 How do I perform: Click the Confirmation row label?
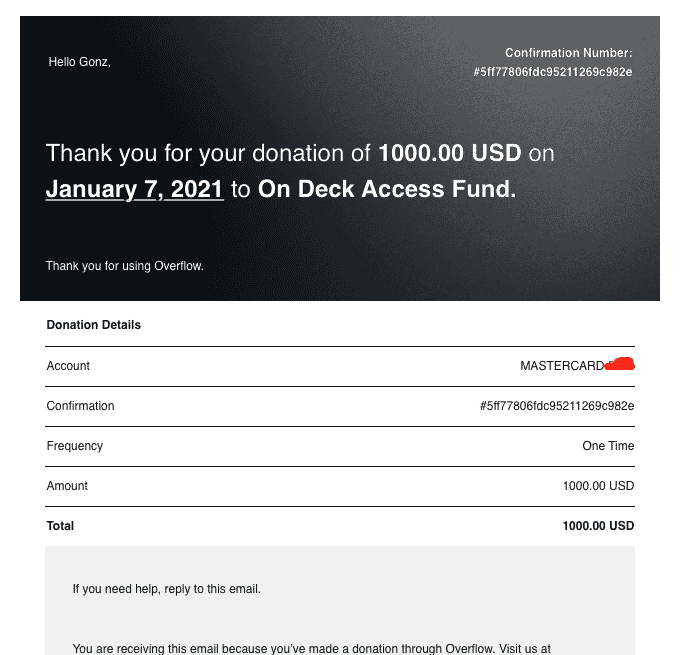tap(80, 406)
